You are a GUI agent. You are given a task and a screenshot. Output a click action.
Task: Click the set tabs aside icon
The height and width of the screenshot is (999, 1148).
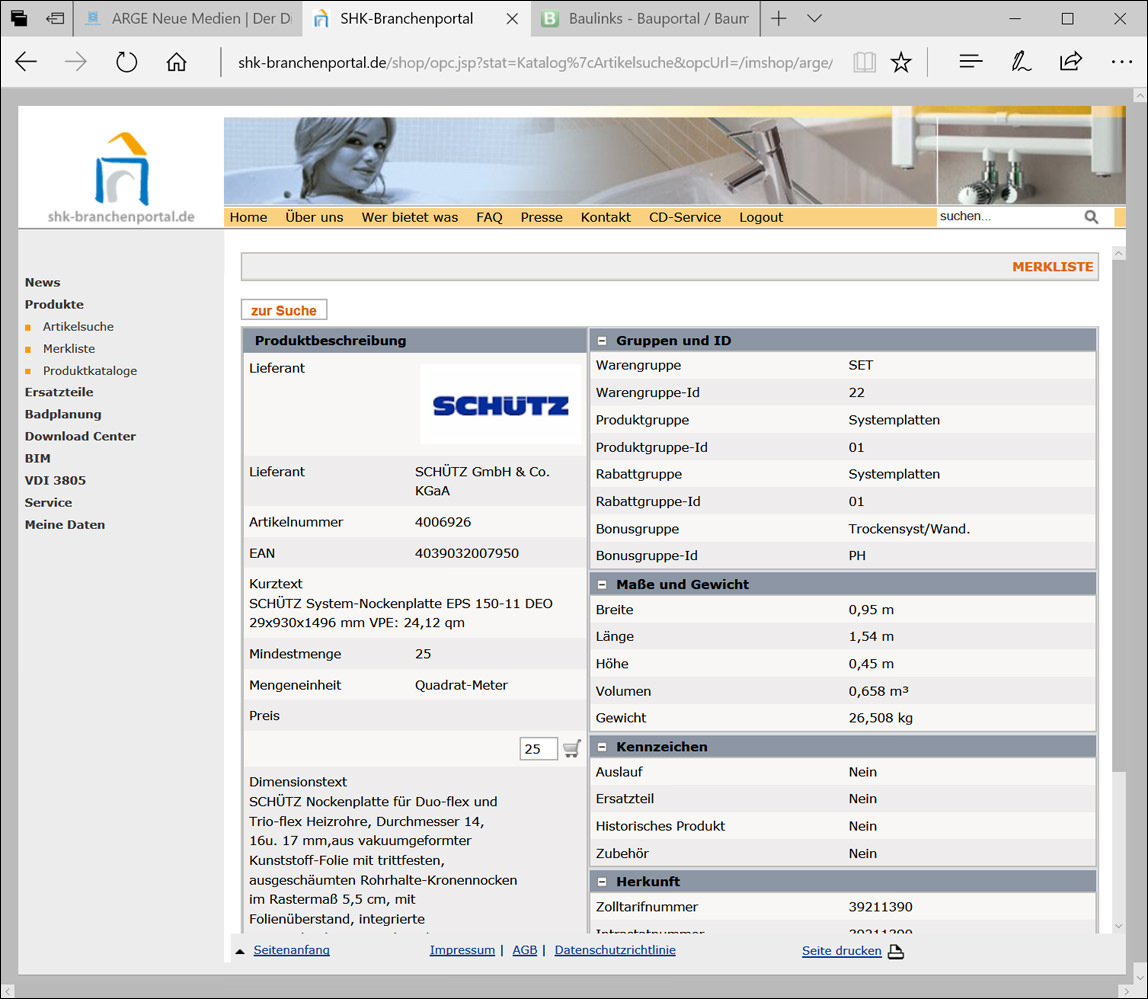coord(55,18)
